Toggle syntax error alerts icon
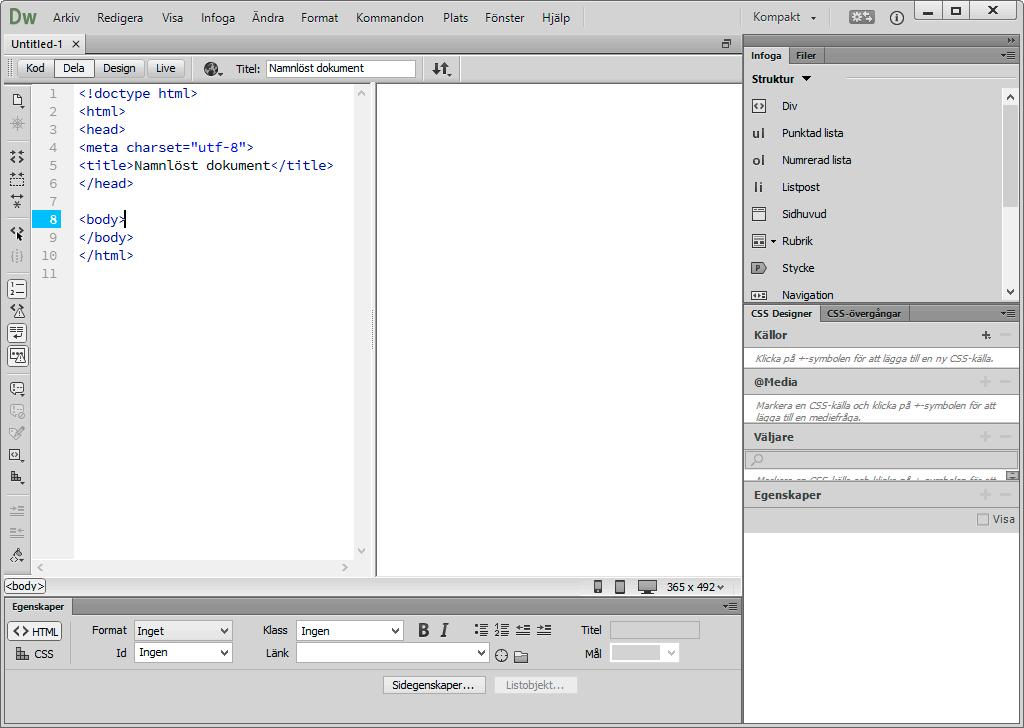Image resolution: width=1024 pixels, height=728 pixels. tap(18, 356)
